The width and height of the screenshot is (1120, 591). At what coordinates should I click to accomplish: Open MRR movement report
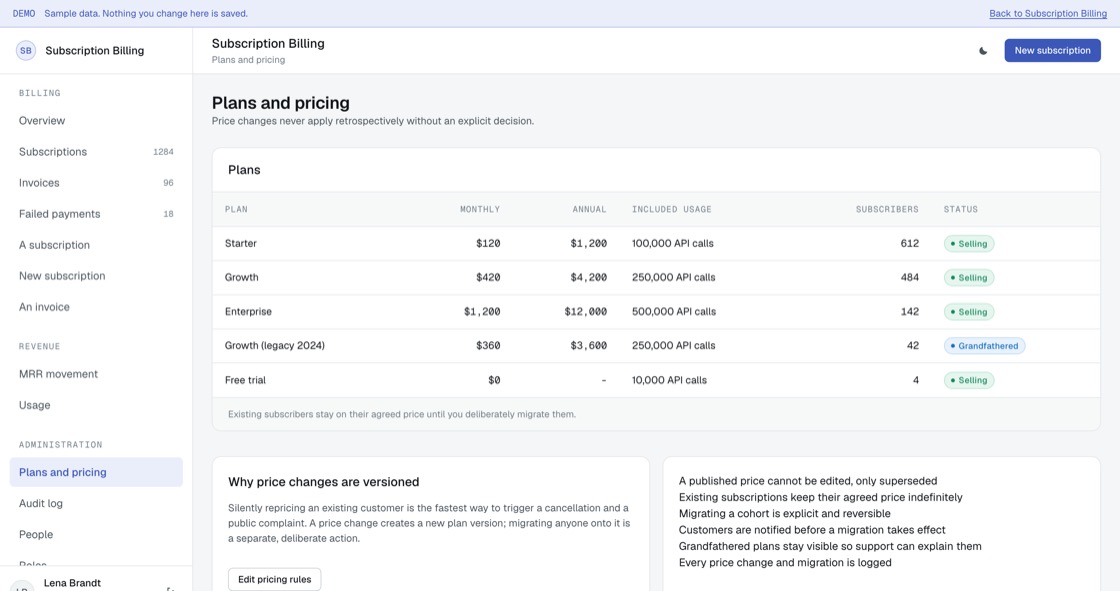96,374
